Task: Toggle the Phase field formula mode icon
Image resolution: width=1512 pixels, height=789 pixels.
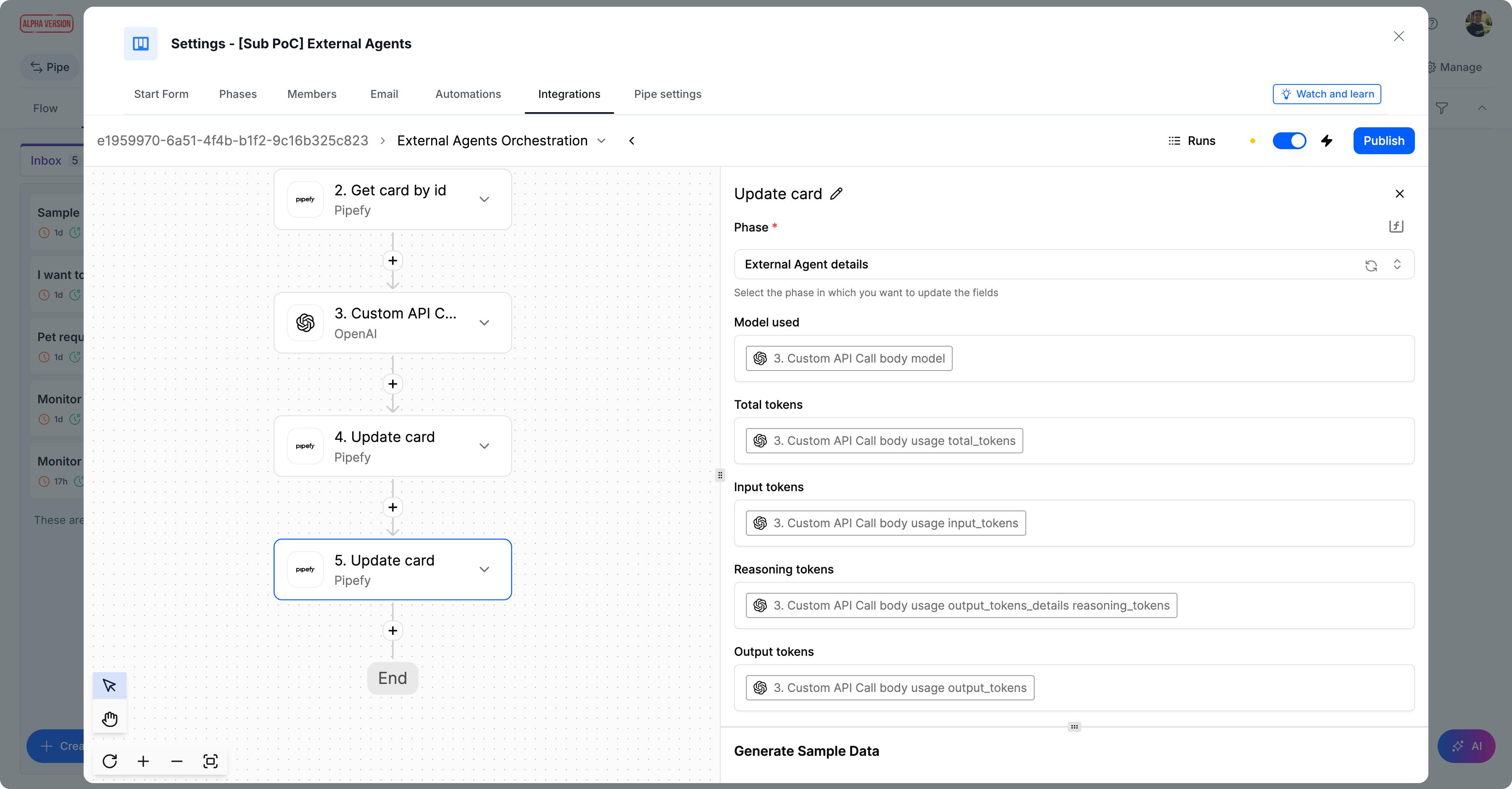Action: 1396,226
